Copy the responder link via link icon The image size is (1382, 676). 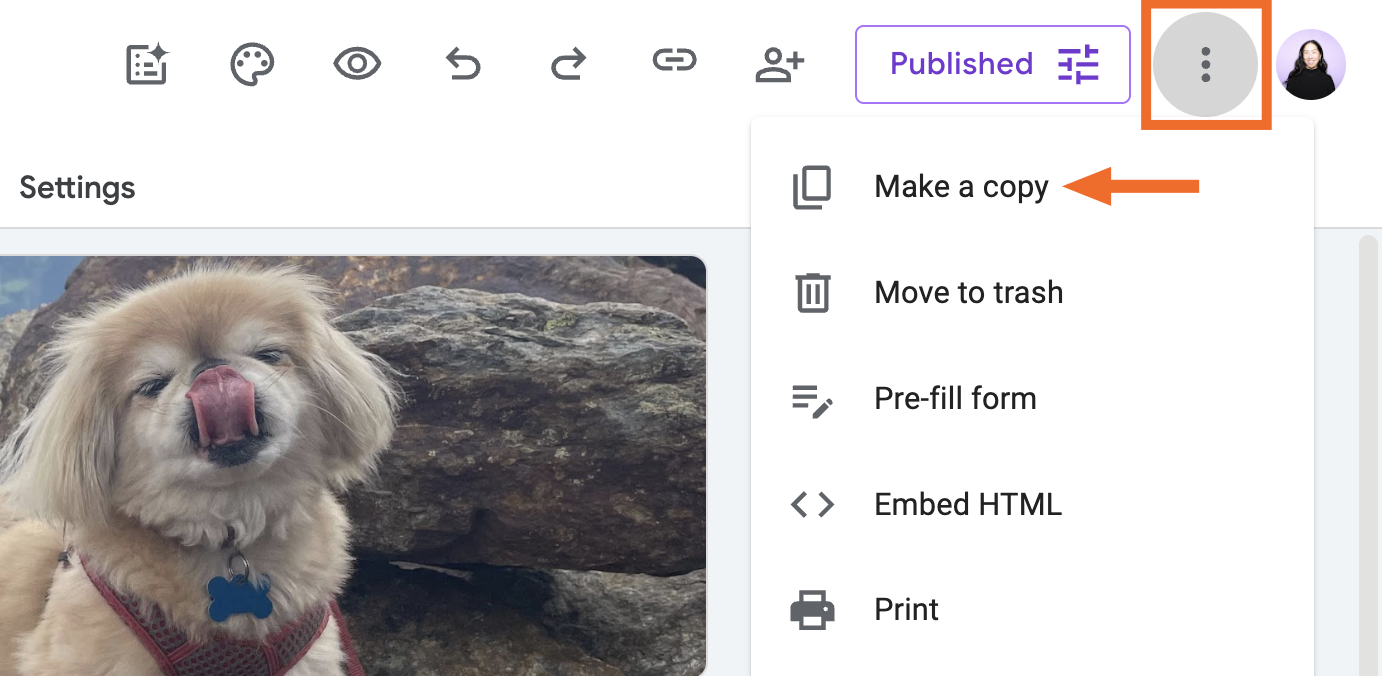coord(674,61)
